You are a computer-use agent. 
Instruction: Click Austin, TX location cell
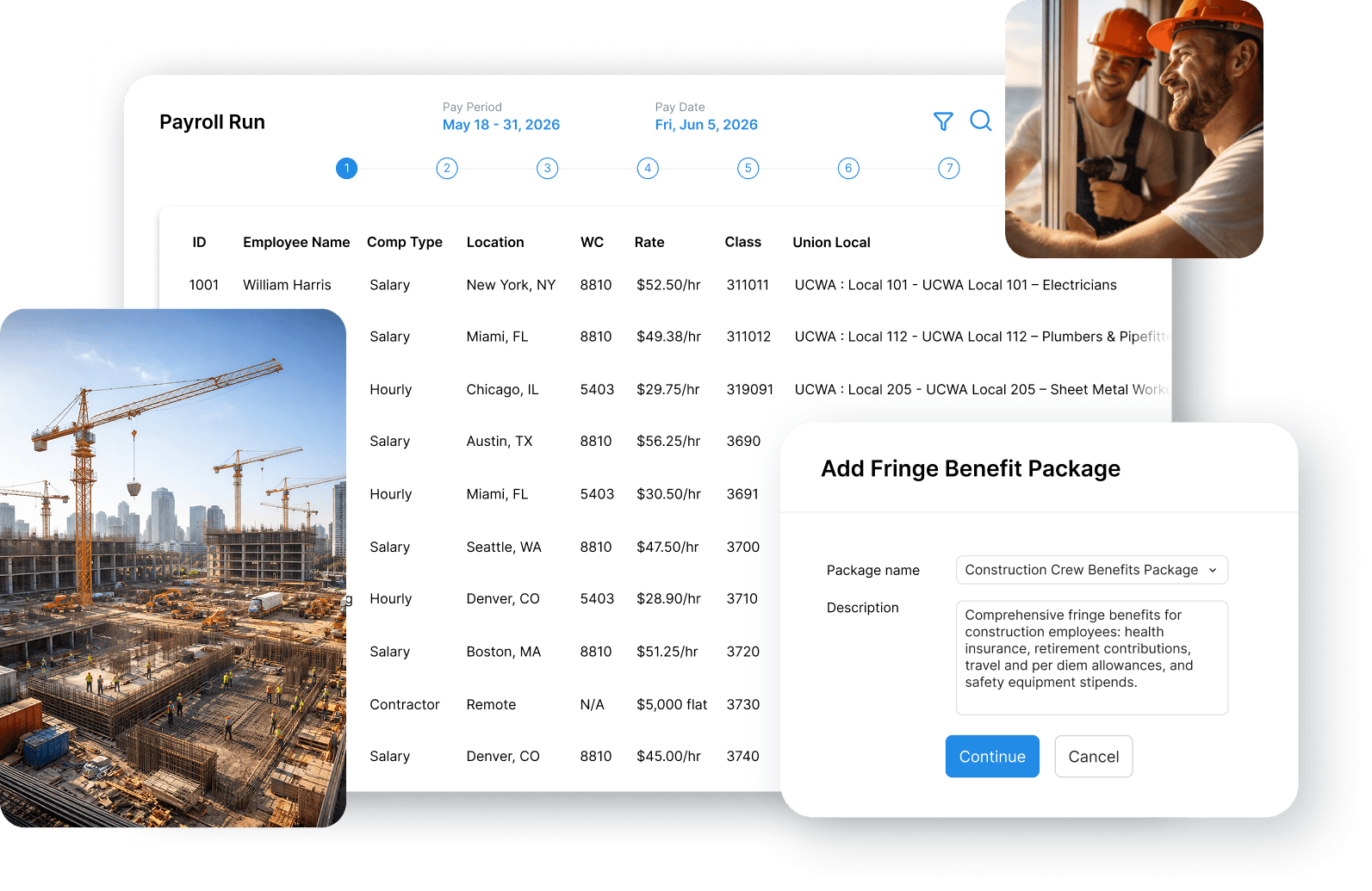(500, 442)
